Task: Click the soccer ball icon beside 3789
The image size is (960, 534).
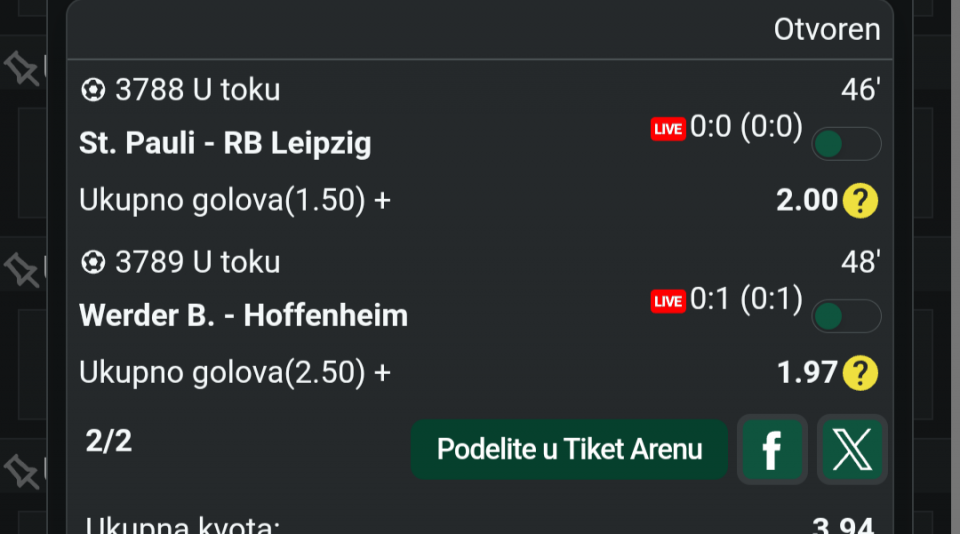Action: pyautogui.click(x=93, y=263)
